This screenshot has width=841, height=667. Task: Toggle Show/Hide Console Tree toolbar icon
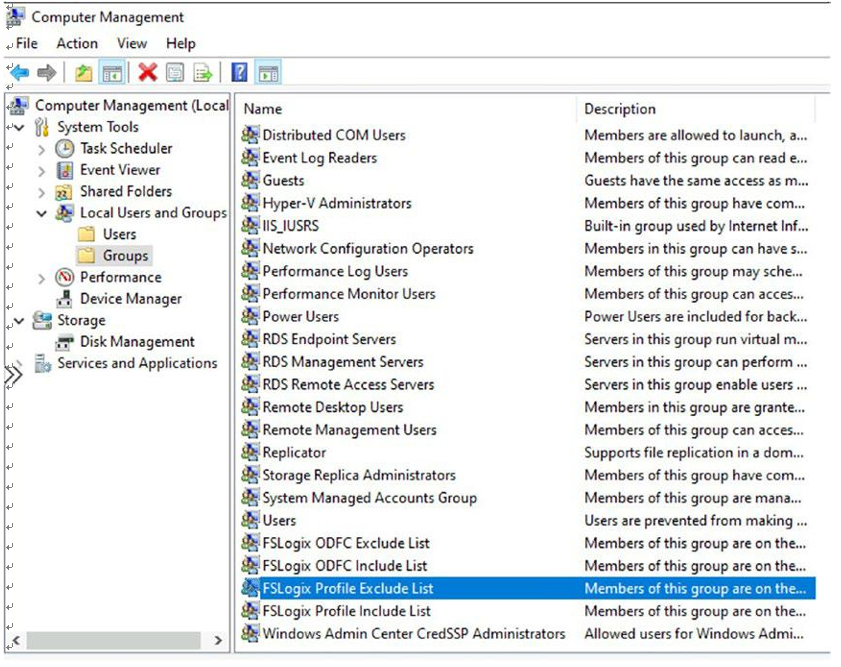coord(113,73)
